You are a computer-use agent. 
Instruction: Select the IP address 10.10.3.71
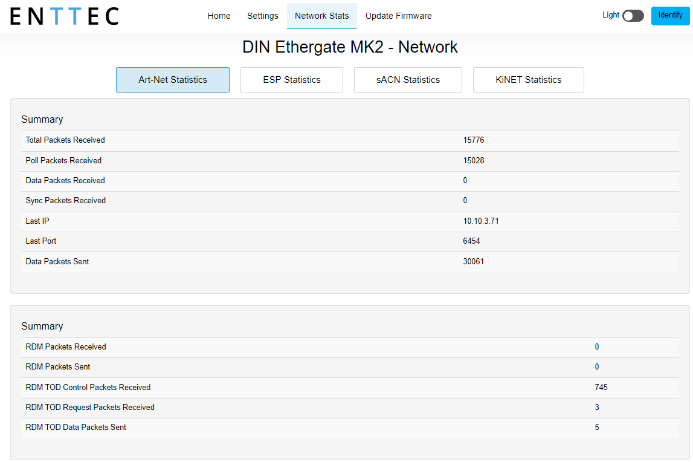[x=480, y=221]
